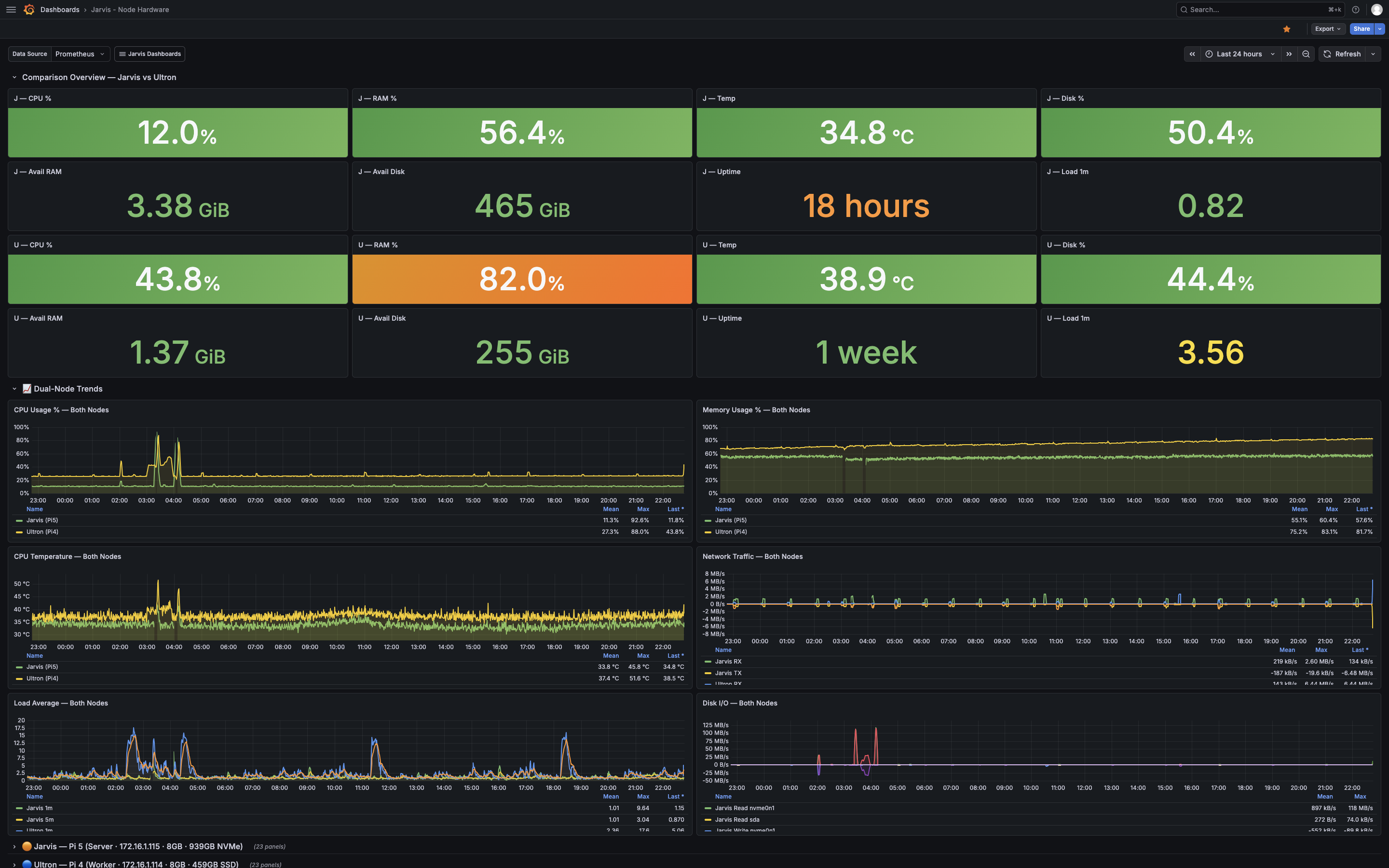Click the Disk I/O — Both Nodes panel title

(x=740, y=703)
